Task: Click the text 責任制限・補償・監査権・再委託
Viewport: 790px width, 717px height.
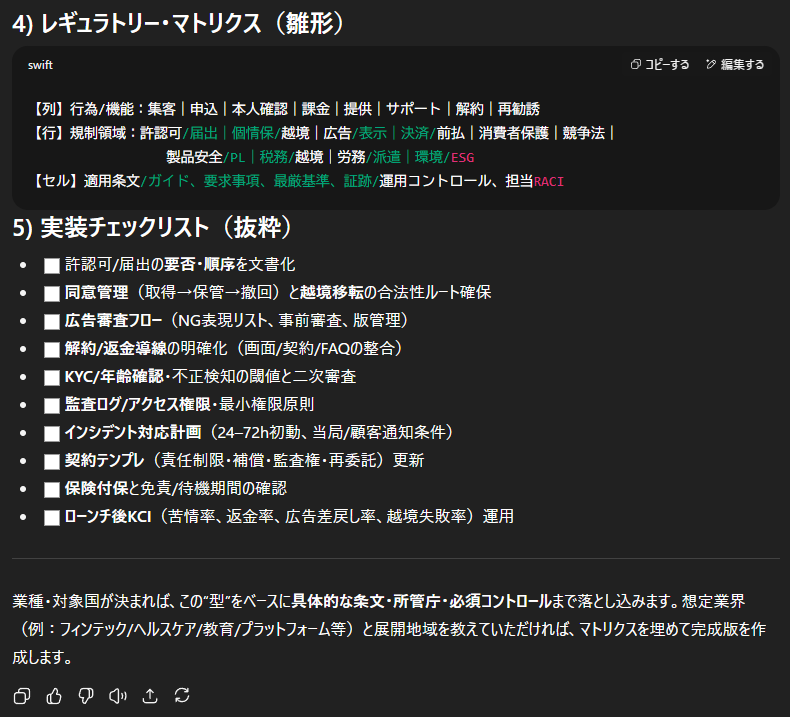Action: [x=269, y=461]
